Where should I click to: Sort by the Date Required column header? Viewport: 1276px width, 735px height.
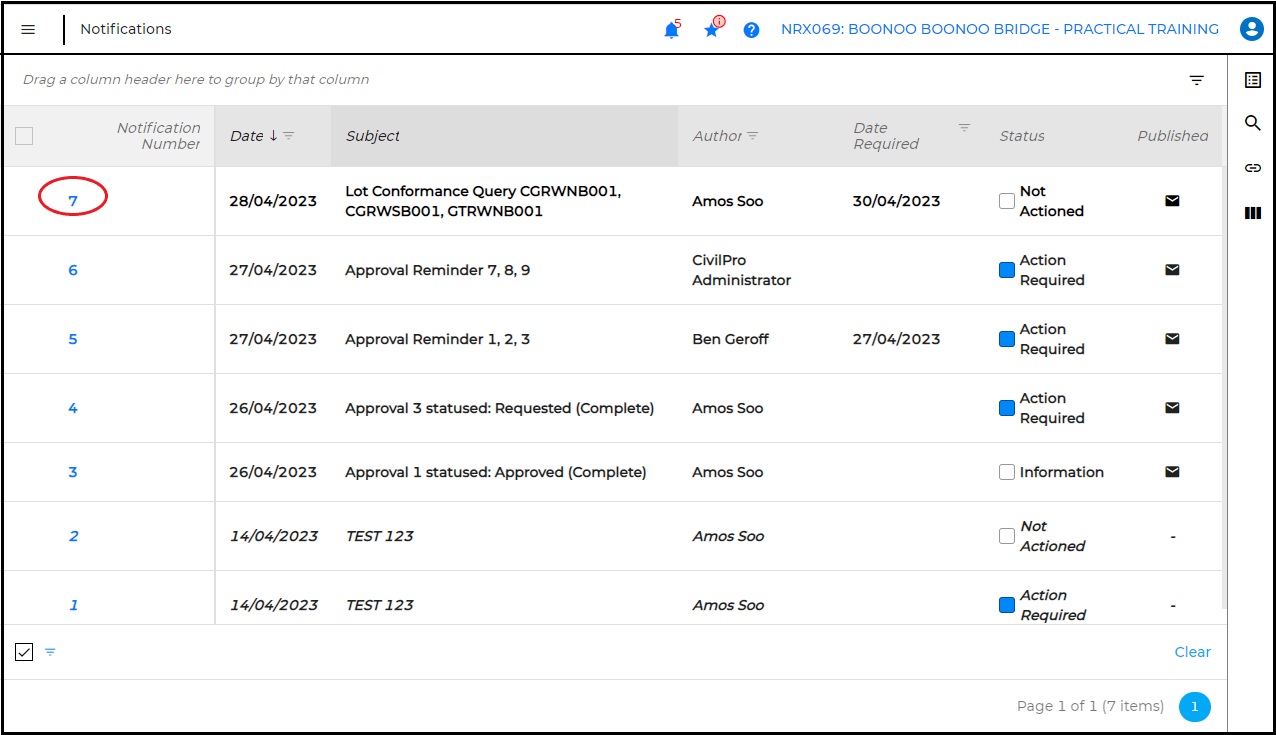[886, 136]
